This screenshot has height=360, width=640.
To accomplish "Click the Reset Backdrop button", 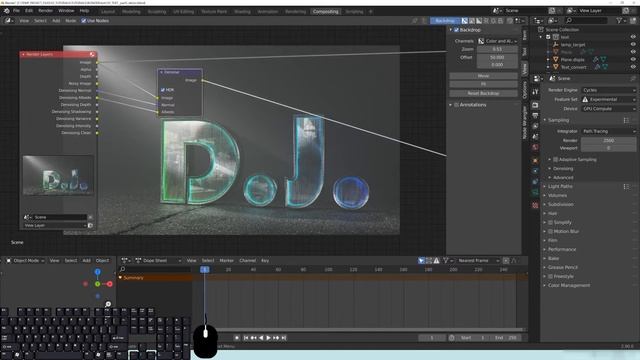I will 483,93.
